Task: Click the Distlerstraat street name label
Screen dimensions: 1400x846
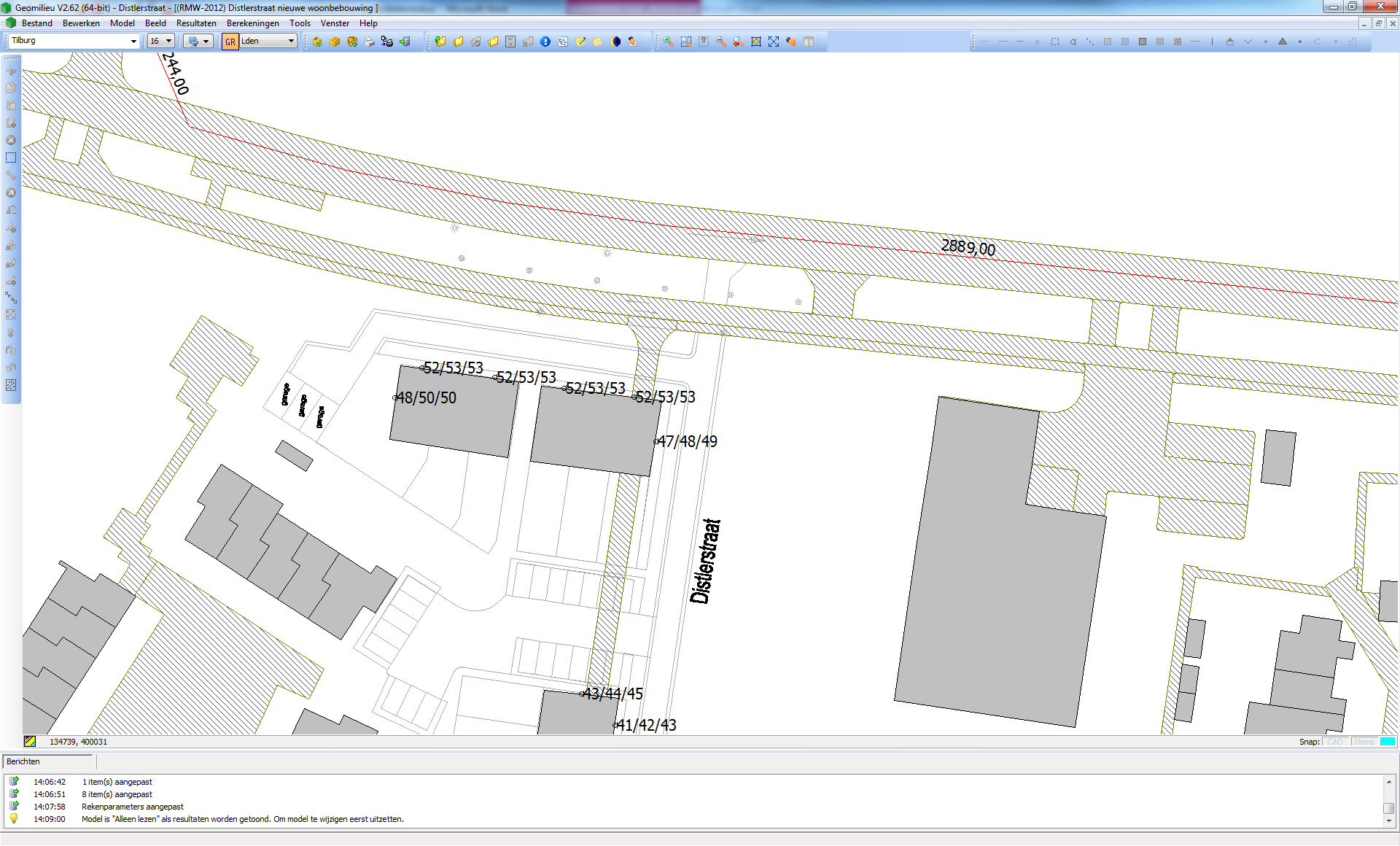Action: (x=705, y=562)
